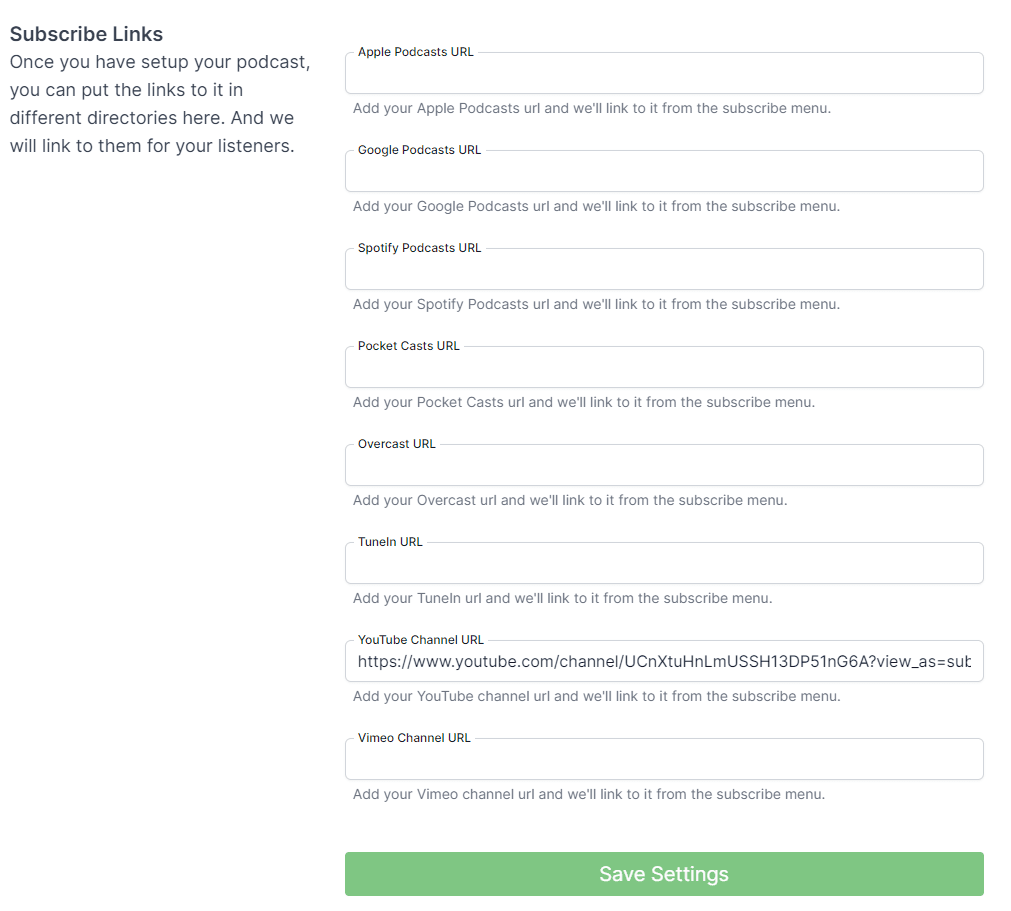Image resolution: width=1011 pixels, height=911 pixels.
Task: Select the Pocket Casts URL input box
Action: (x=664, y=369)
